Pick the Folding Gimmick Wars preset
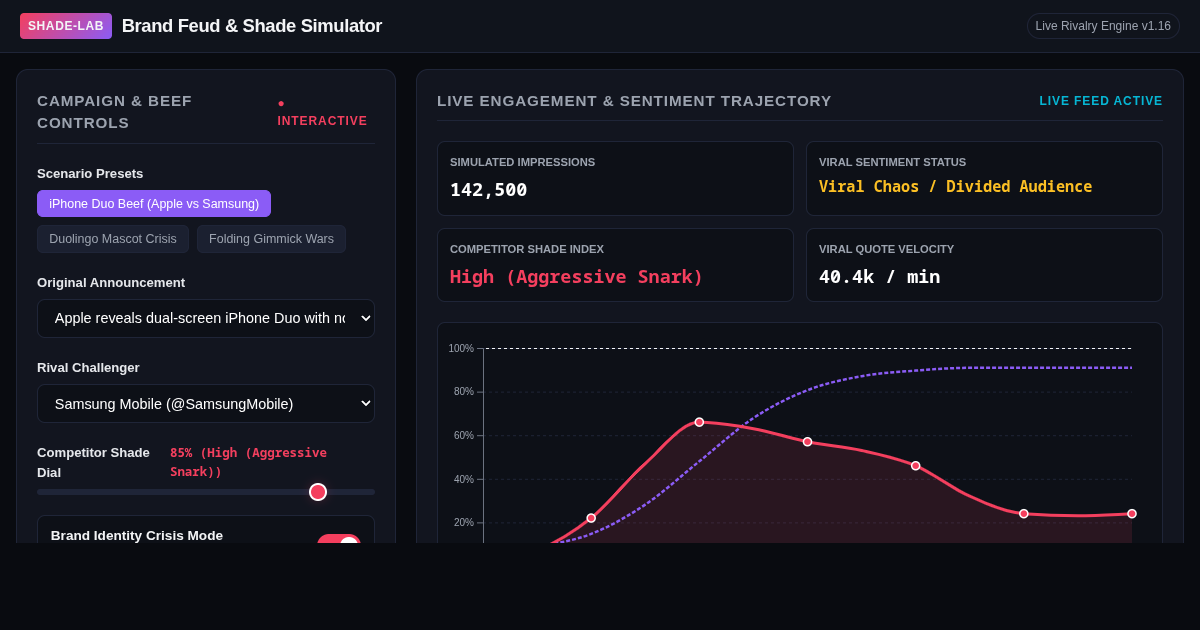 pos(271,239)
